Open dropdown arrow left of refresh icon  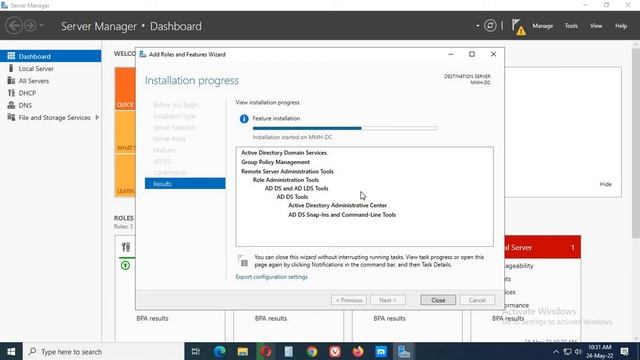click(x=478, y=26)
